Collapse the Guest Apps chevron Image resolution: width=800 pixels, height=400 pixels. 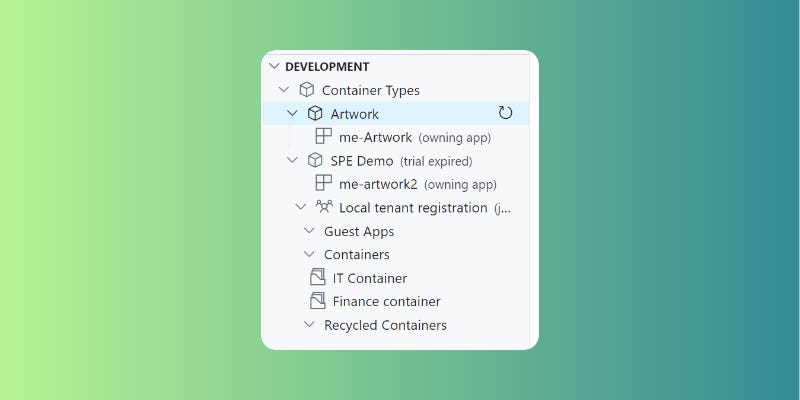309,231
